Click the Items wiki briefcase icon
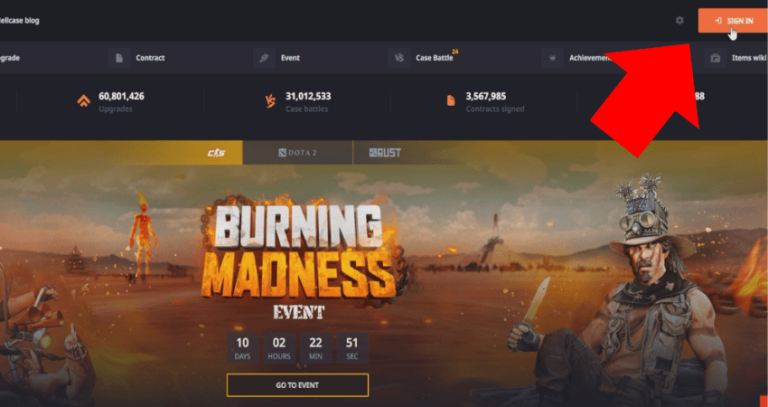 [715, 58]
